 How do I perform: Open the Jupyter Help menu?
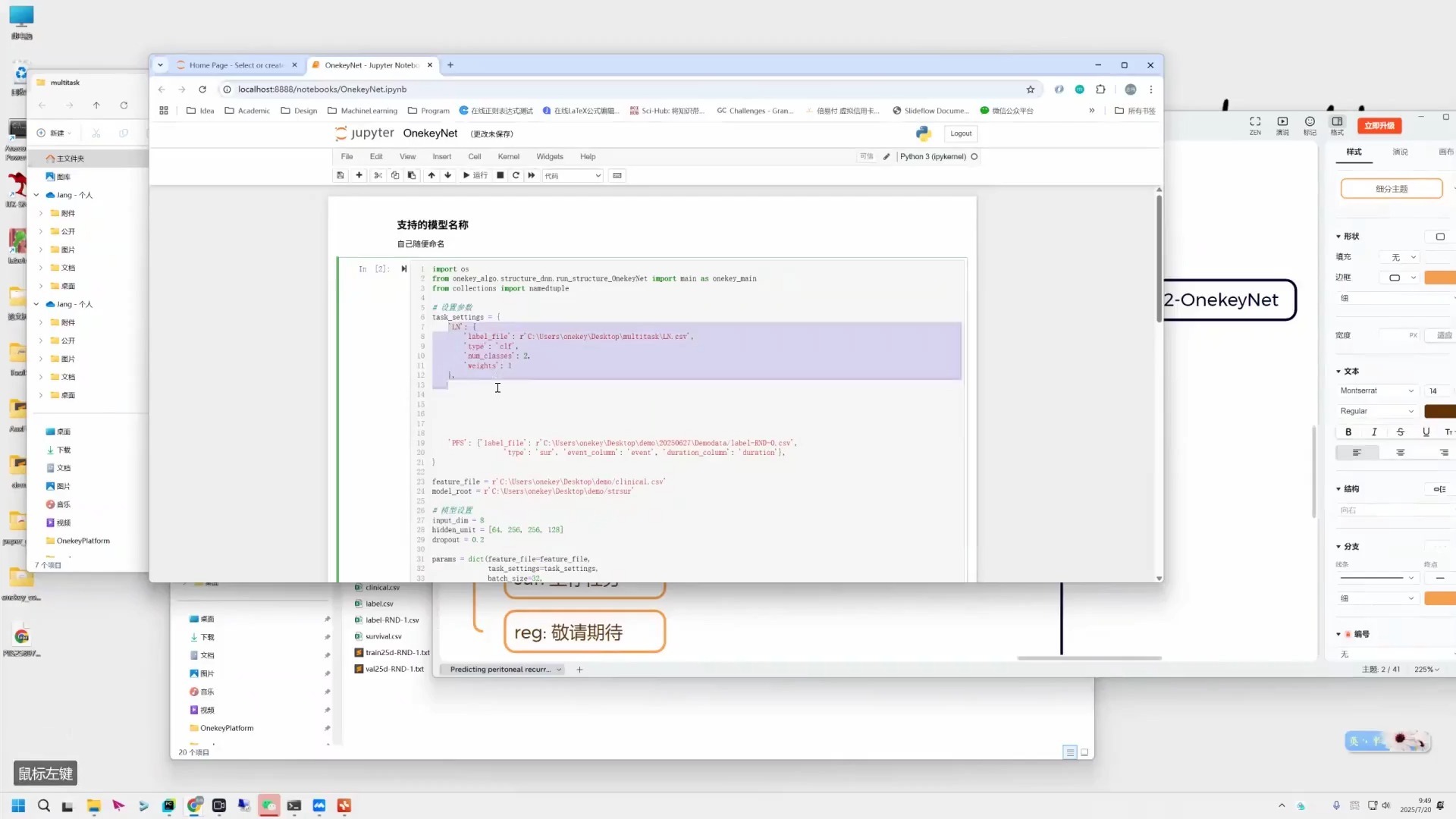click(588, 157)
